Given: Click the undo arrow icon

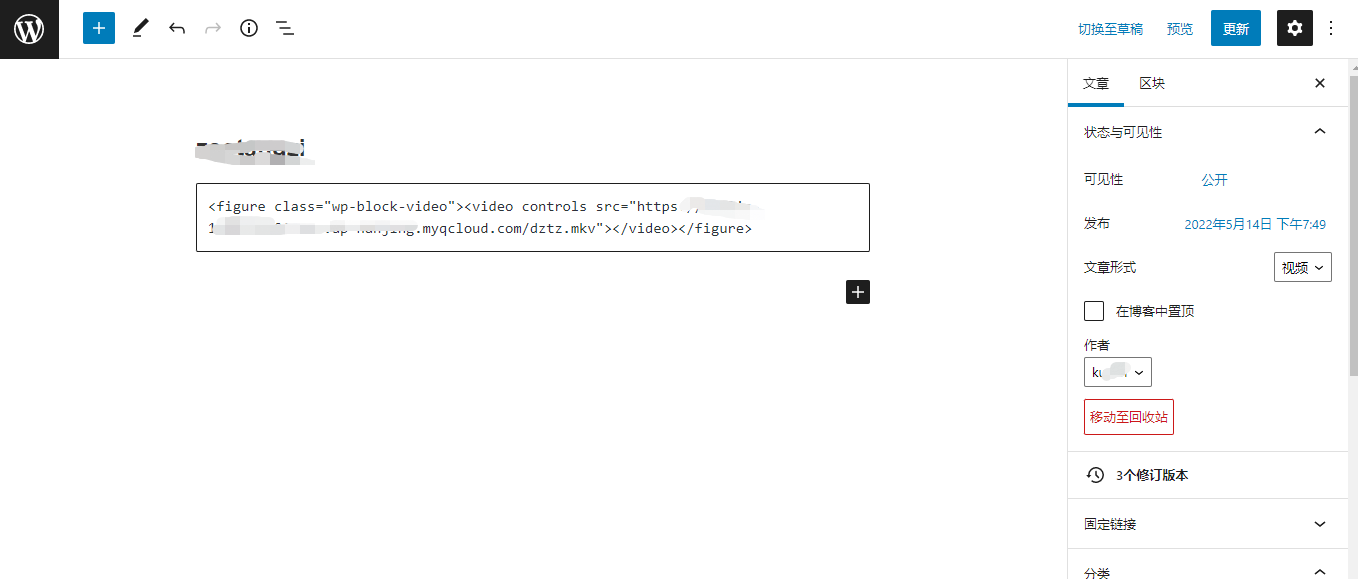Looking at the screenshot, I should click(x=177, y=28).
